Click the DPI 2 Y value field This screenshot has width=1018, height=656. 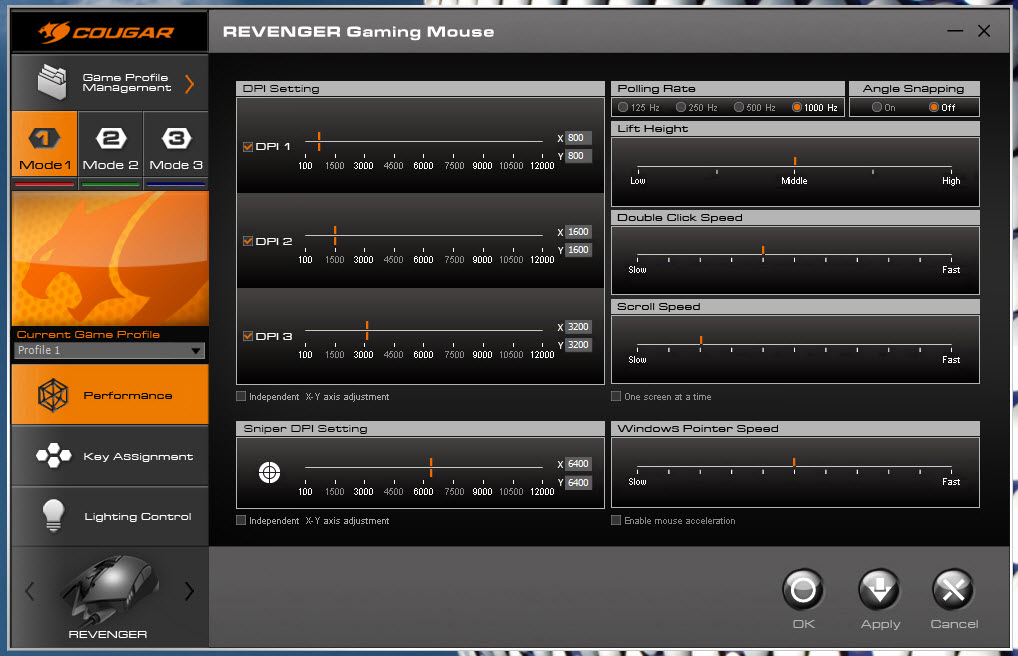[578, 250]
